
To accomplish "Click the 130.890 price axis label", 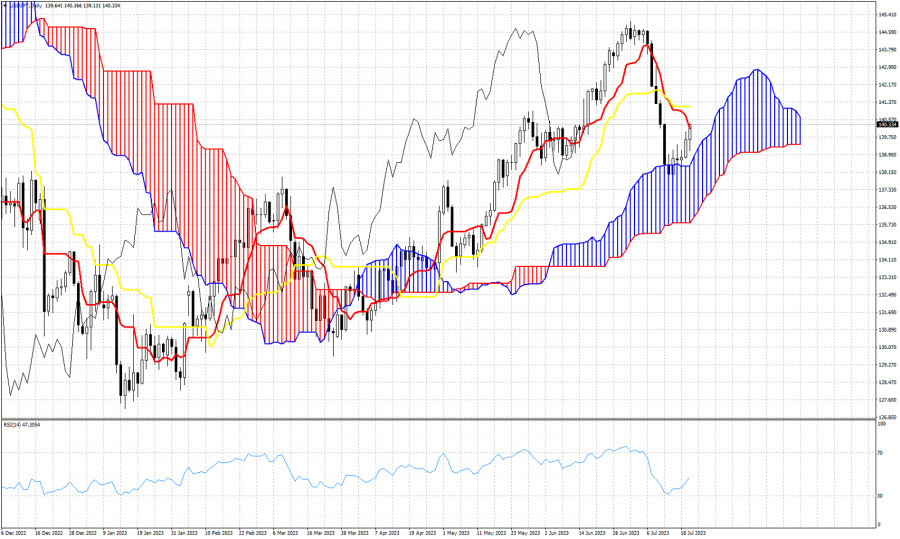I will point(887,330).
